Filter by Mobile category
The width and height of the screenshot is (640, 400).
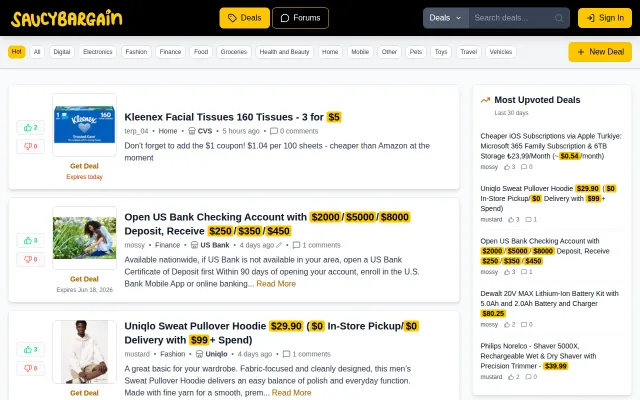[360, 52]
